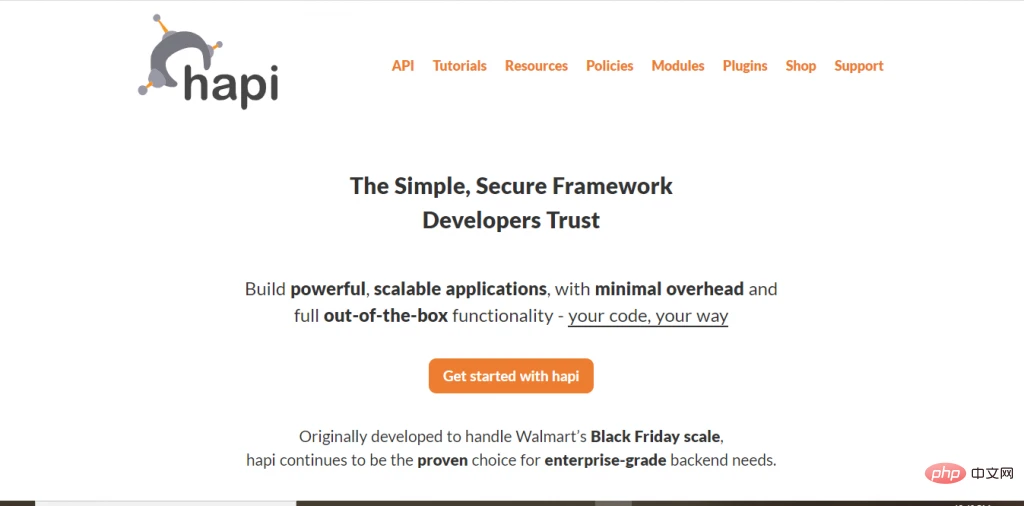1024x506 pixels.
Task: Navigate to the Plugins page
Action: pos(745,66)
